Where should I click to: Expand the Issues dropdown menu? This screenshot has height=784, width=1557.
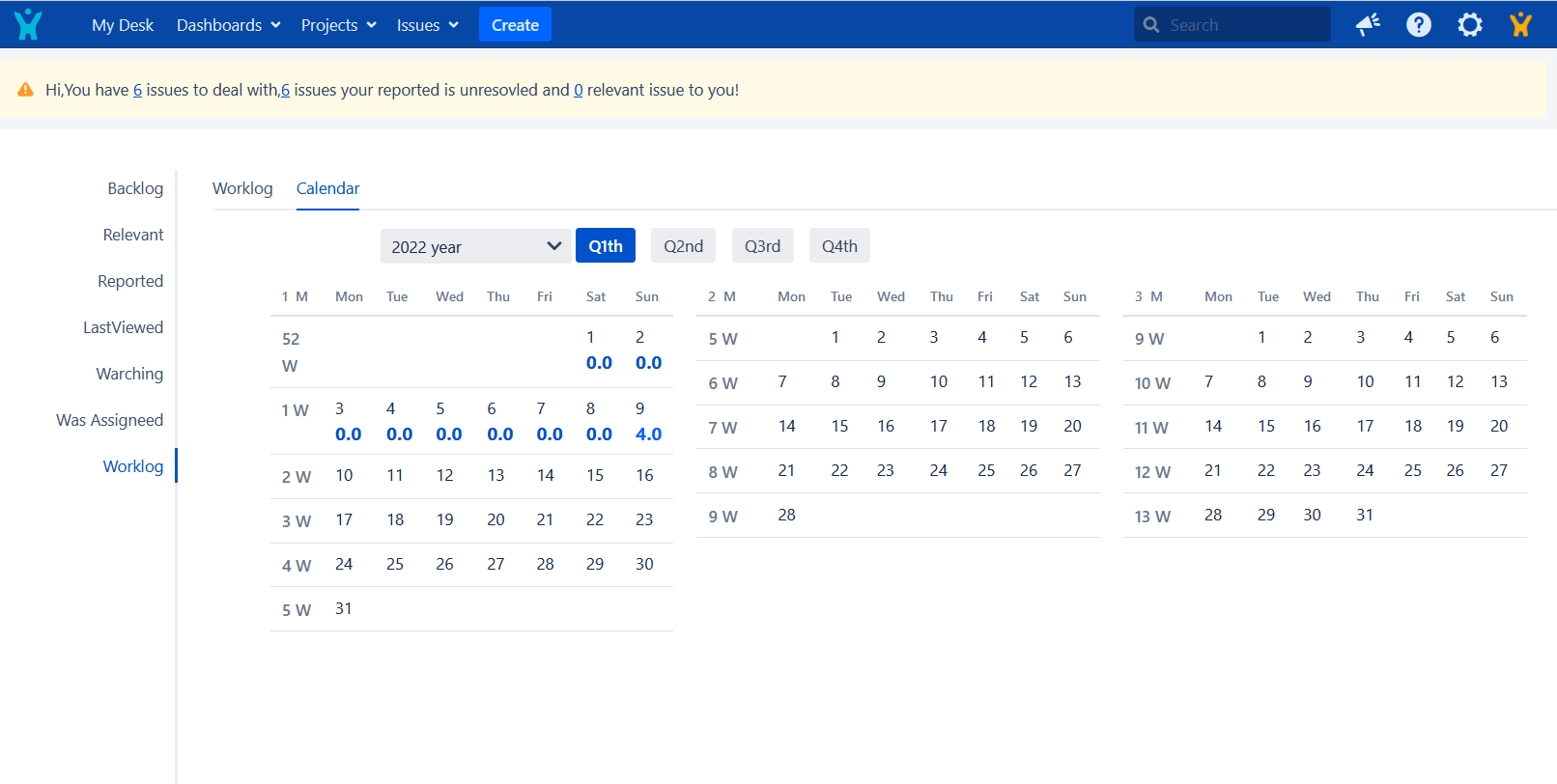pyautogui.click(x=428, y=25)
